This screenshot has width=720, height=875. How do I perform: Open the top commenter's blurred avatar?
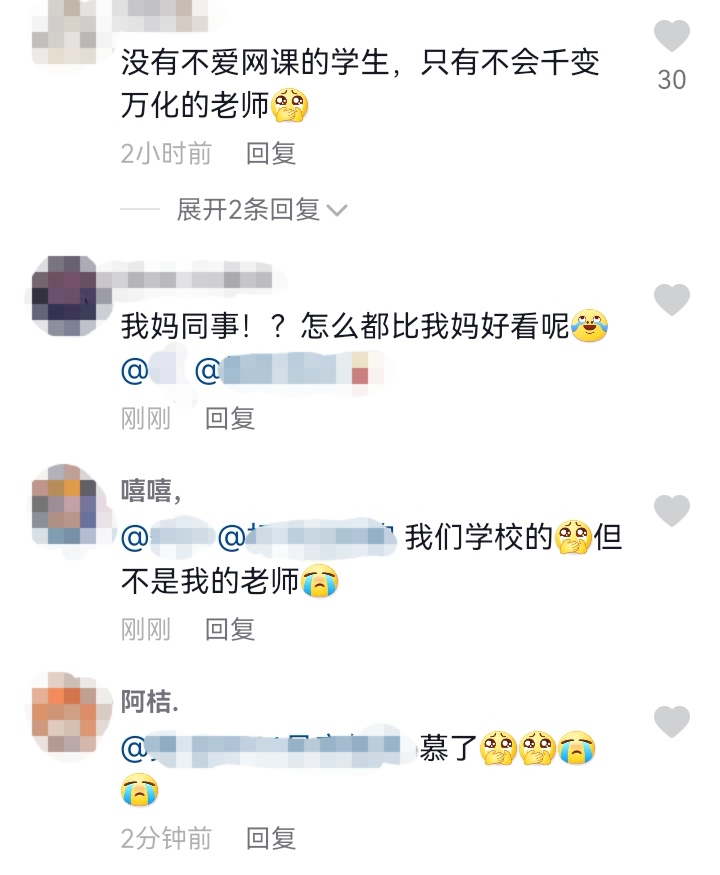tap(64, 31)
